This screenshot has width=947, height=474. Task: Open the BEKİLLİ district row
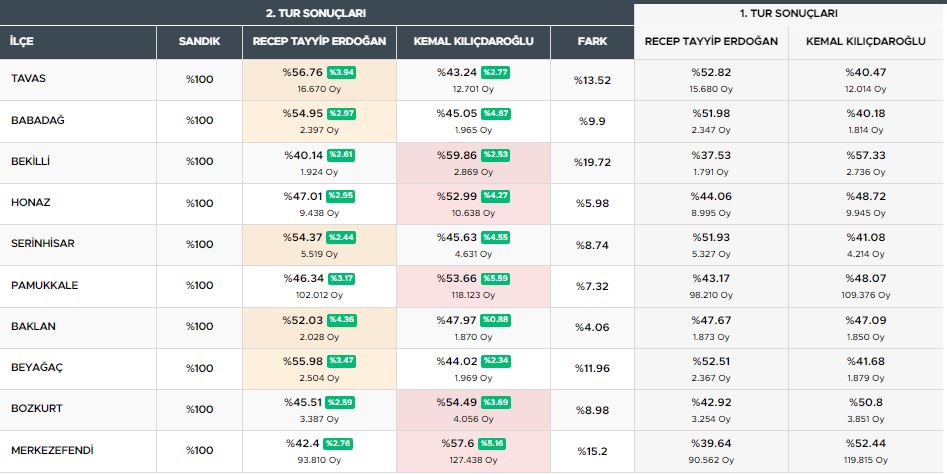[471, 162]
